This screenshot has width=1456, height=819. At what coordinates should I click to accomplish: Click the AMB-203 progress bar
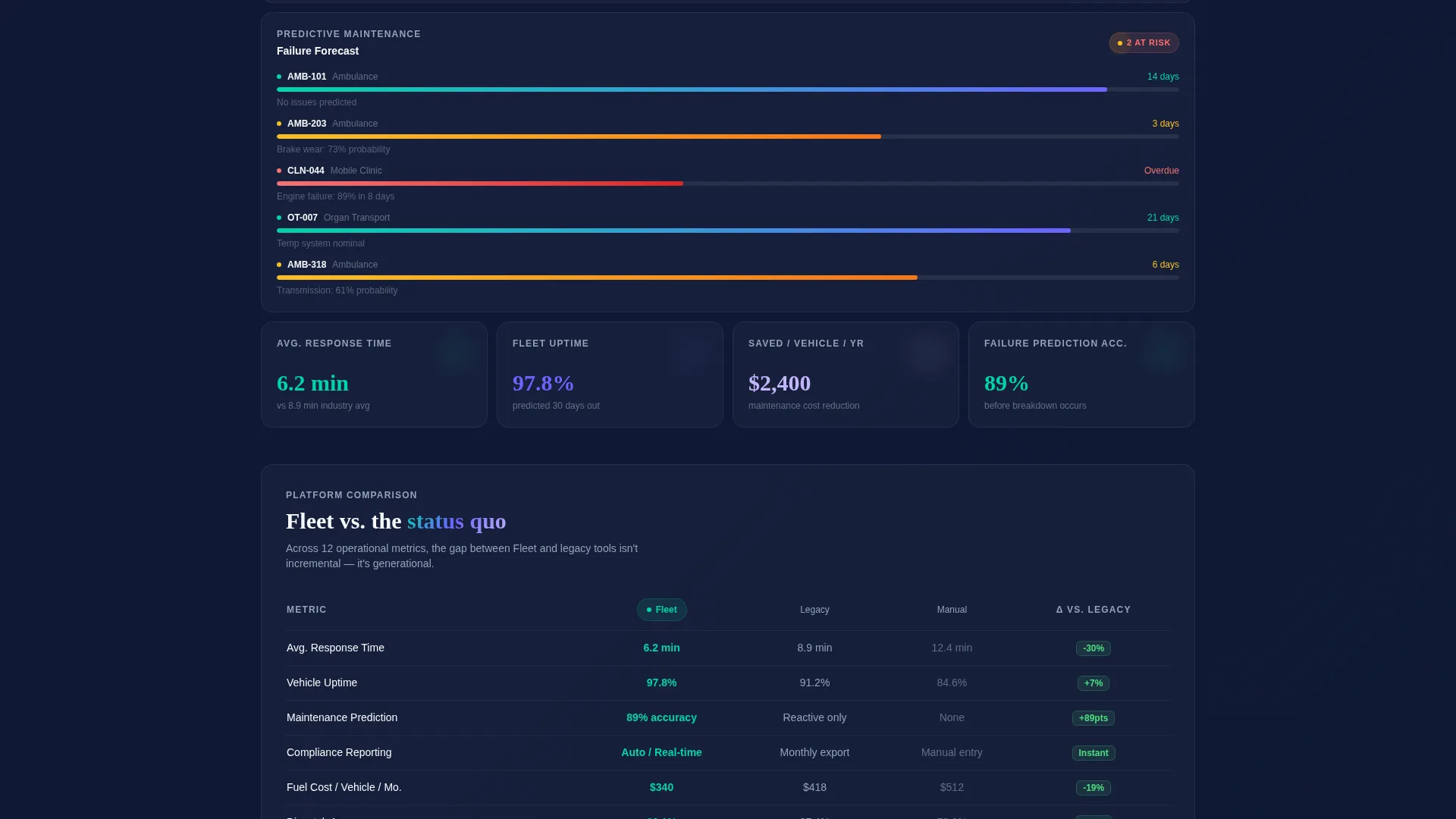click(x=728, y=136)
